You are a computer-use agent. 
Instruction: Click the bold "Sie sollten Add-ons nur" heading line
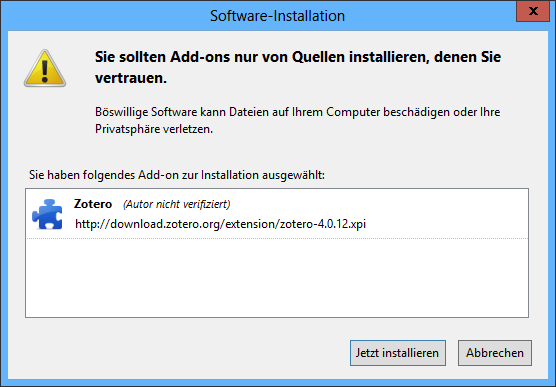tap(298, 57)
